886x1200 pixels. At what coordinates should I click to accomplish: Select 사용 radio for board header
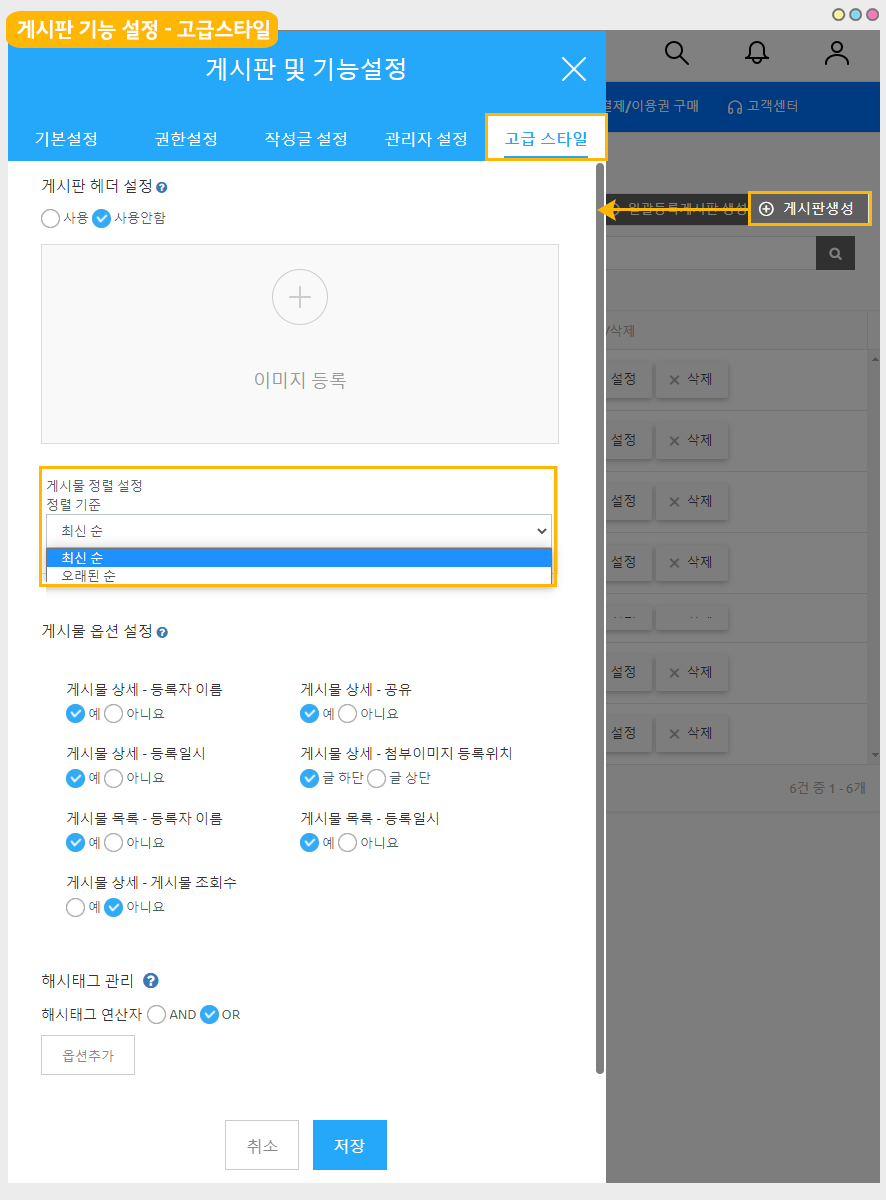[51, 218]
